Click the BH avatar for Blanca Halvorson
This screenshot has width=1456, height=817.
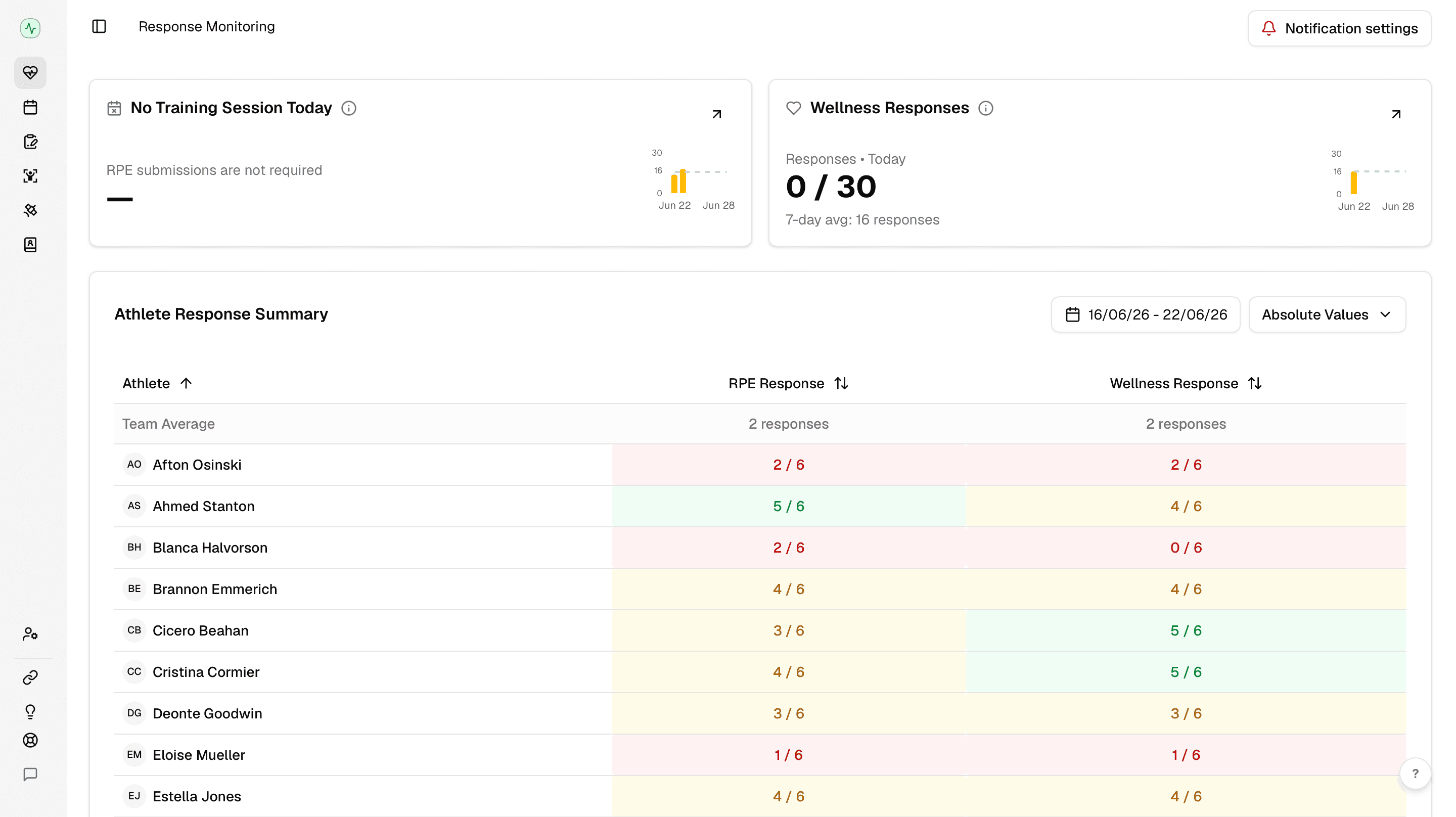click(134, 548)
